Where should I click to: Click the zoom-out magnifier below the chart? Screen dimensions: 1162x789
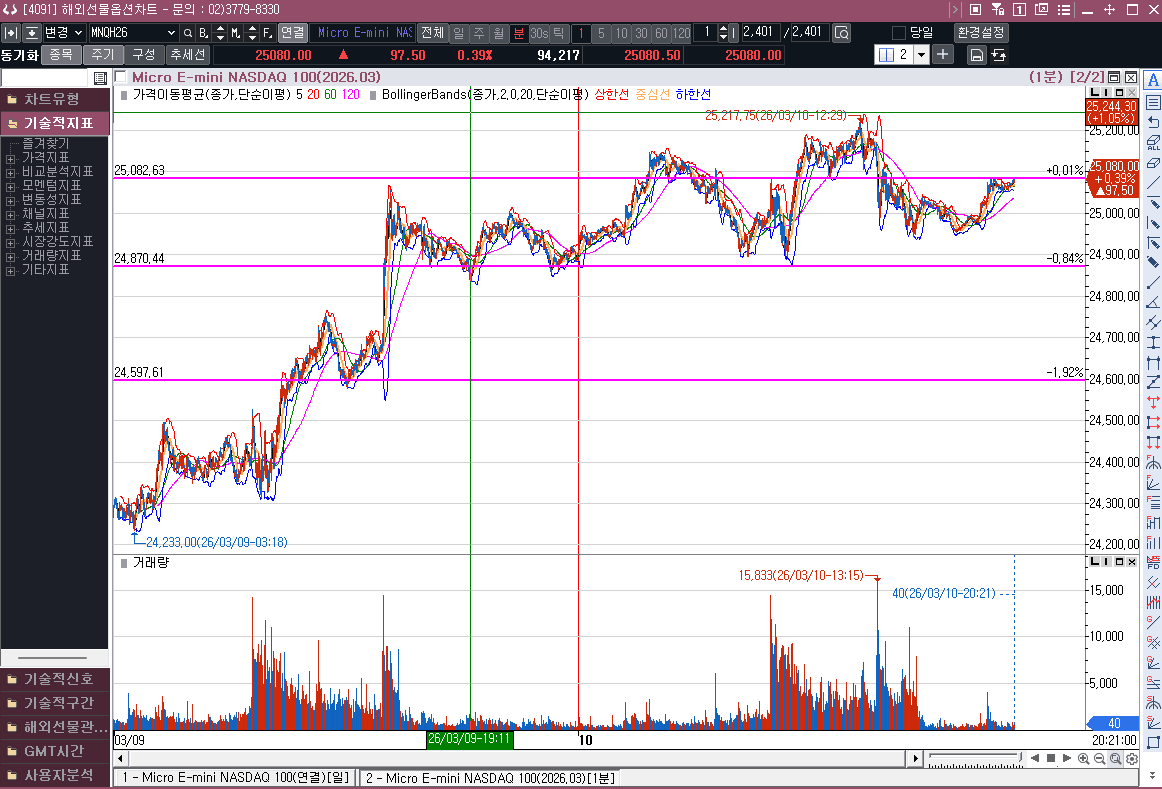[1099, 759]
